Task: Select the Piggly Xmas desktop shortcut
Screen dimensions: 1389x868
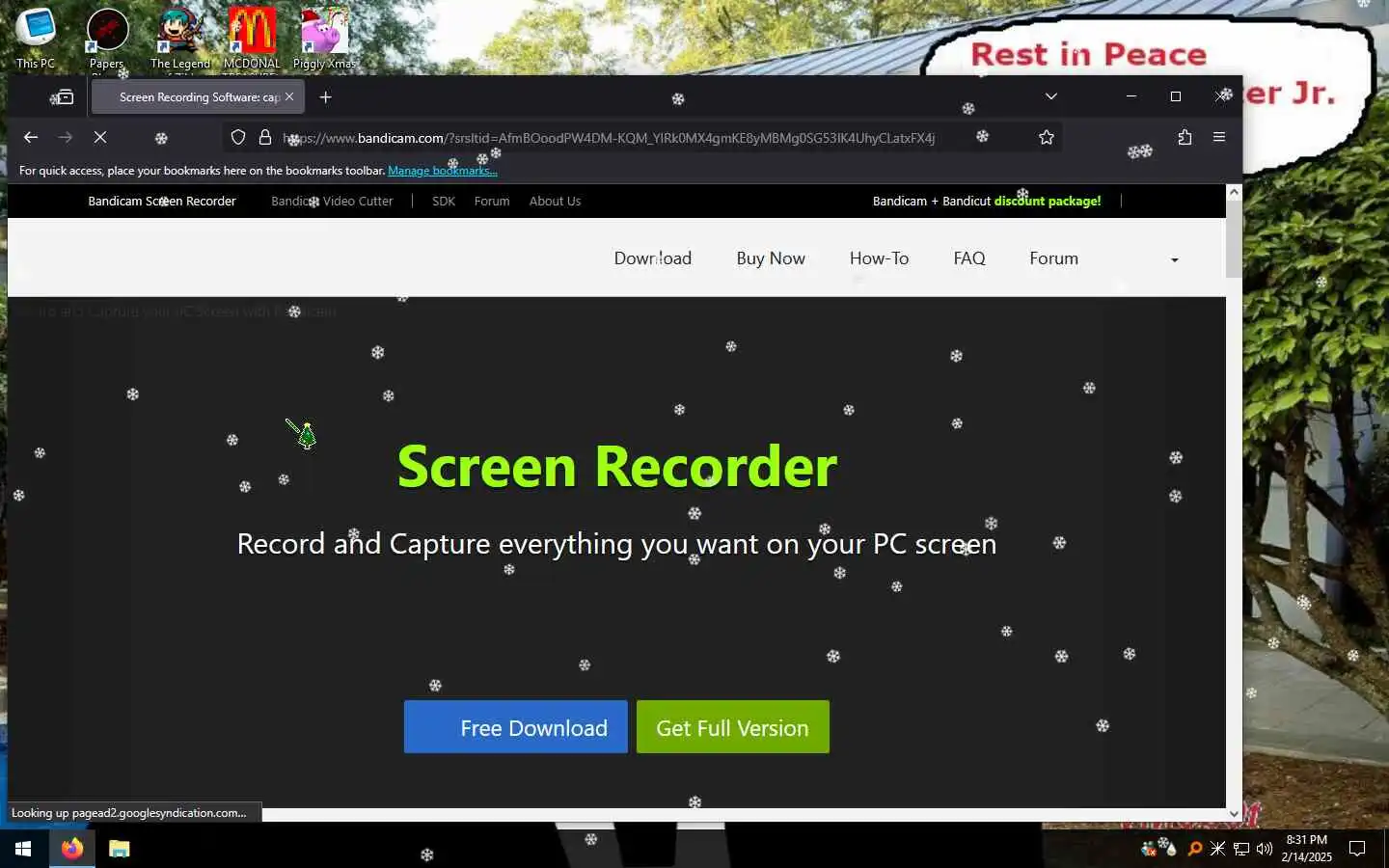Action: 324,39
